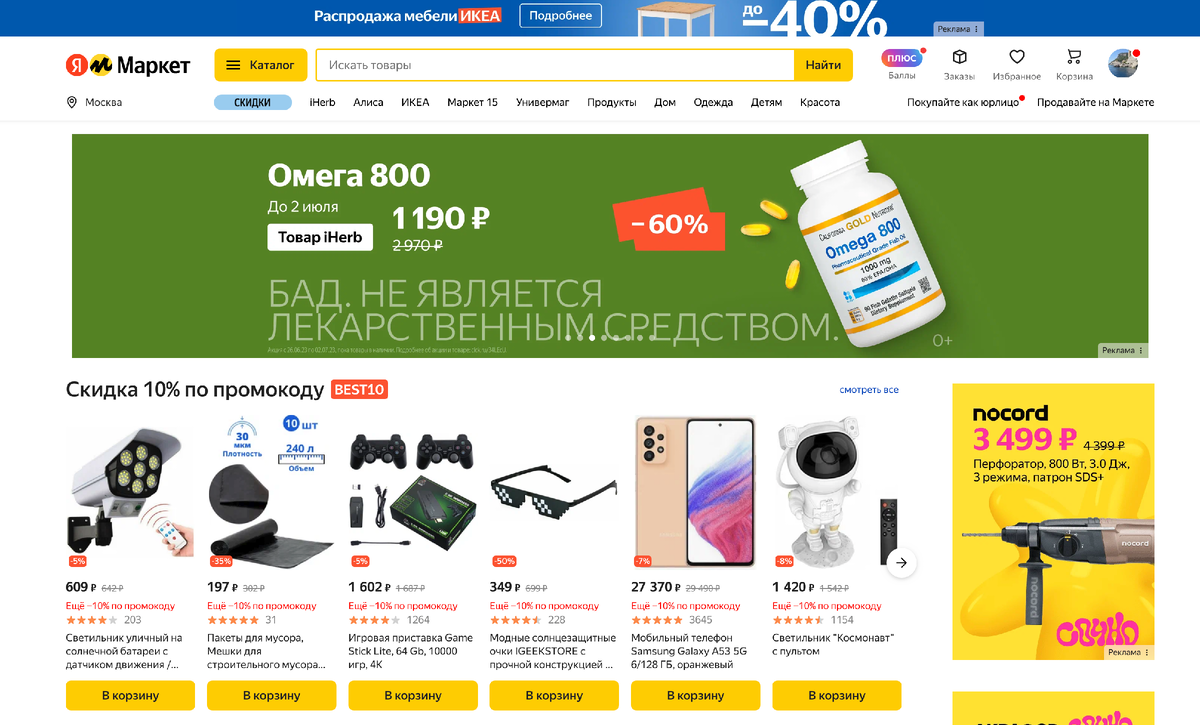The image size is (1200, 725).
Task: Follow the смотреть все link
Action: (869, 390)
